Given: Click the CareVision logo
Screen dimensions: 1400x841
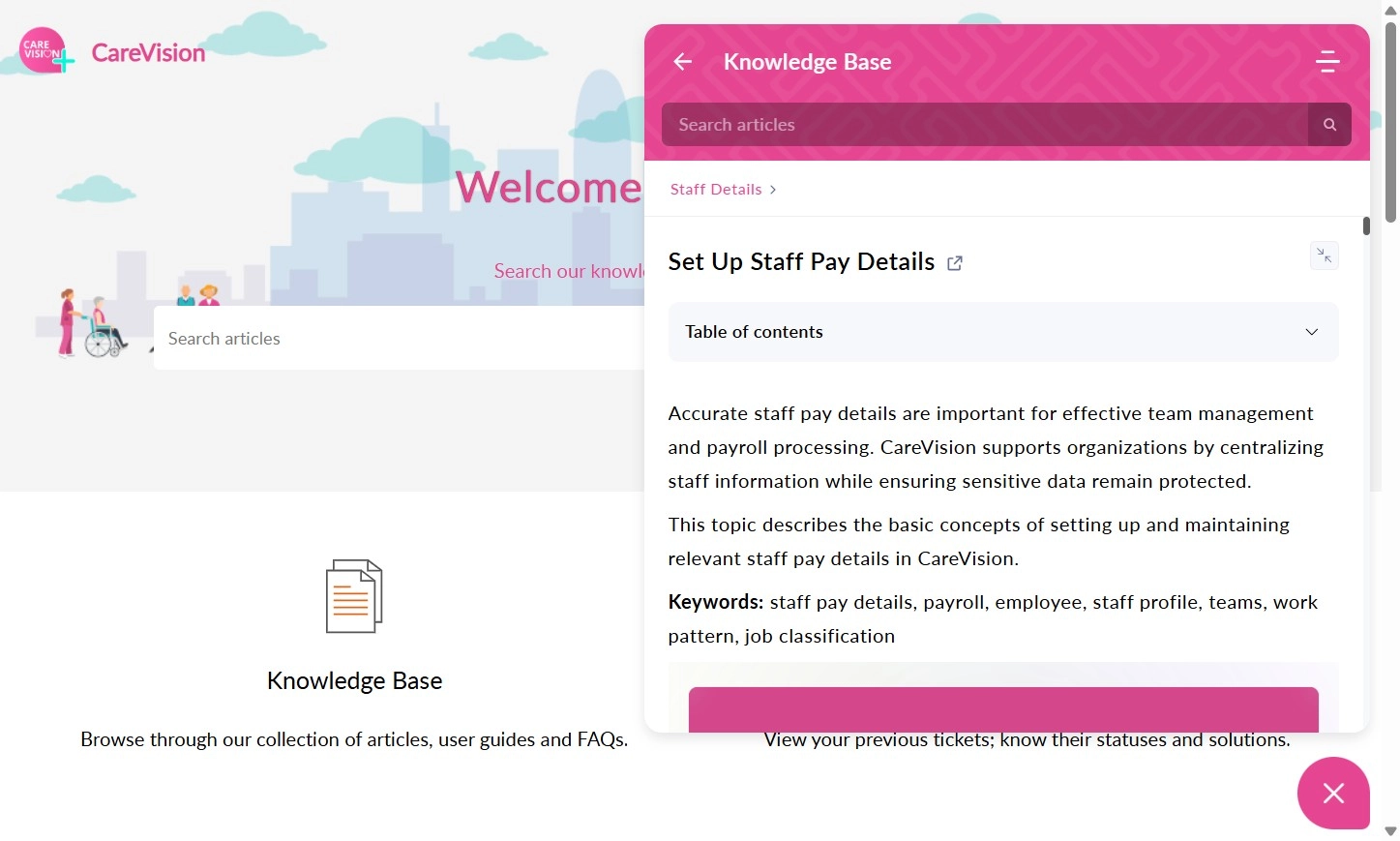Looking at the screenshot, I should tap(112, 51).
